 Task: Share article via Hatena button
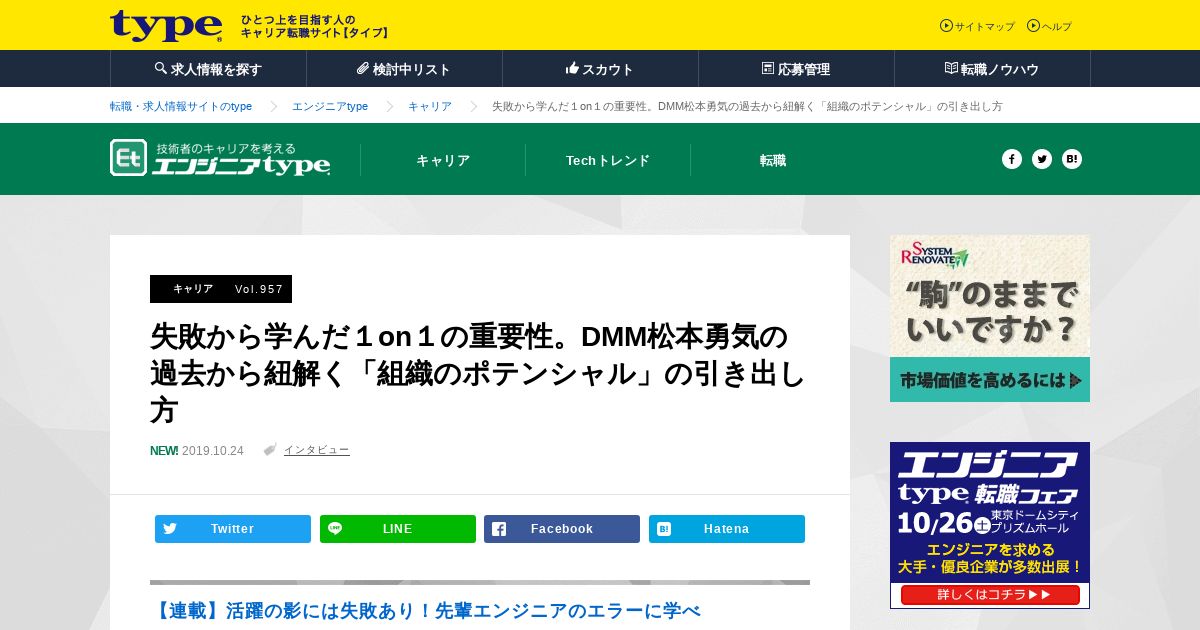click(727, 529)
